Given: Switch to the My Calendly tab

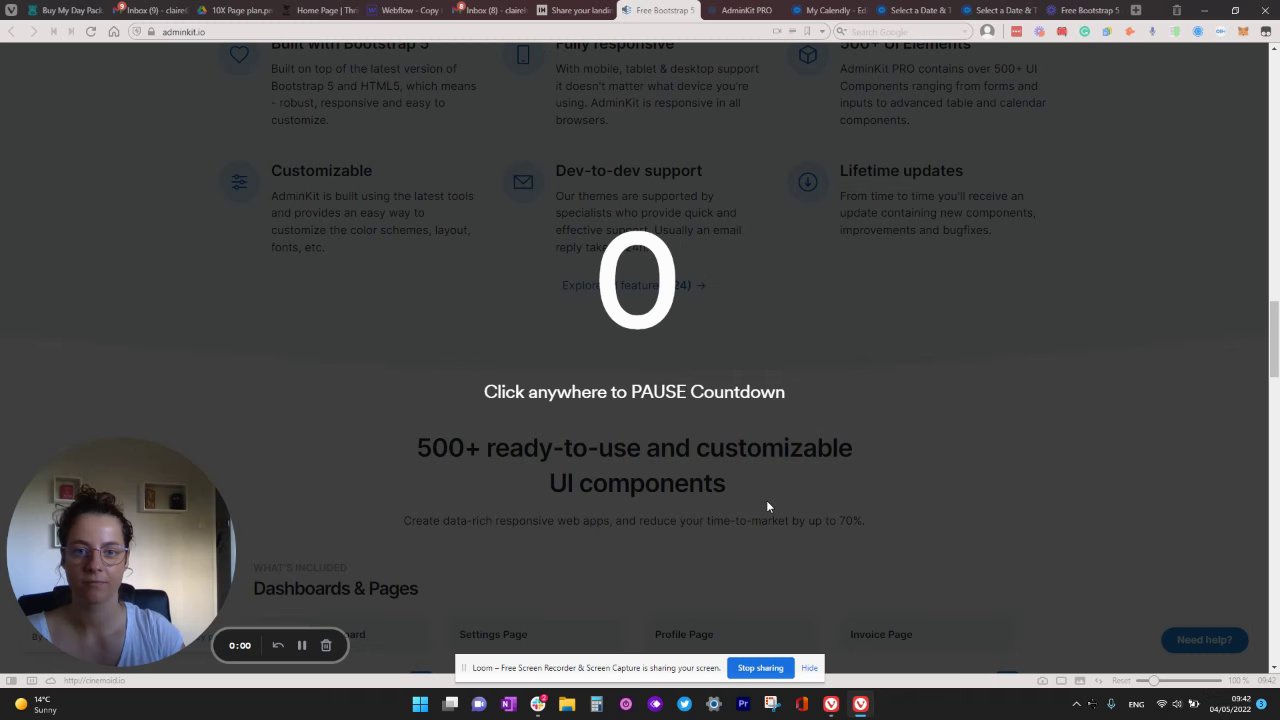Looking at the screenshot, I should (829, 10).
